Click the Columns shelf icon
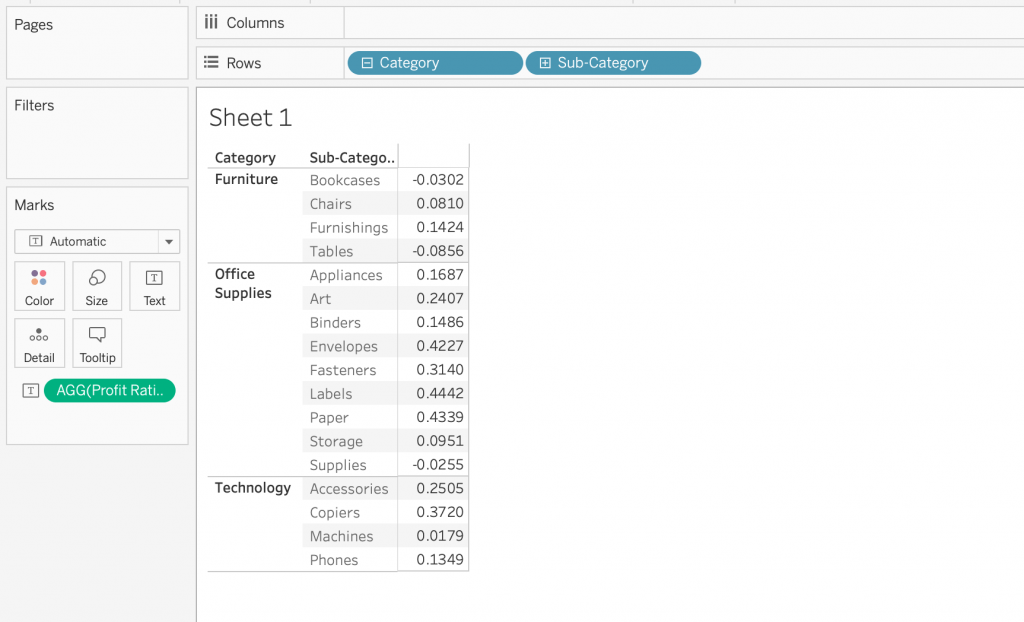Screen dimensions: 1024x622 [211, 22]
